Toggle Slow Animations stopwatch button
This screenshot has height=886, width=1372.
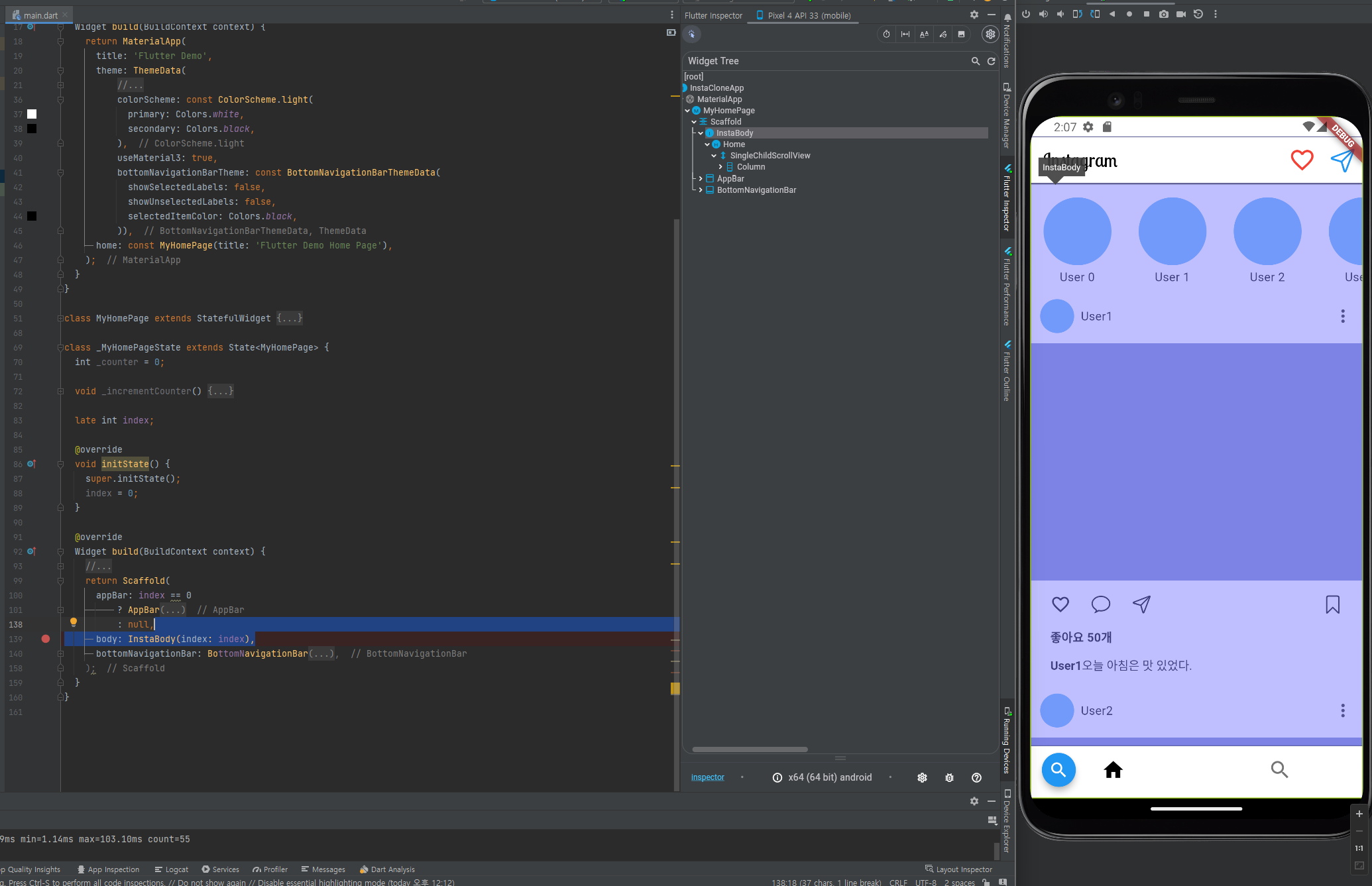tap(887, 34)
